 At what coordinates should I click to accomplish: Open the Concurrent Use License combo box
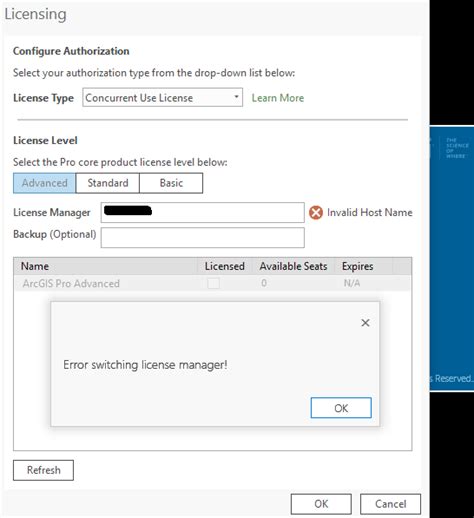162,97
